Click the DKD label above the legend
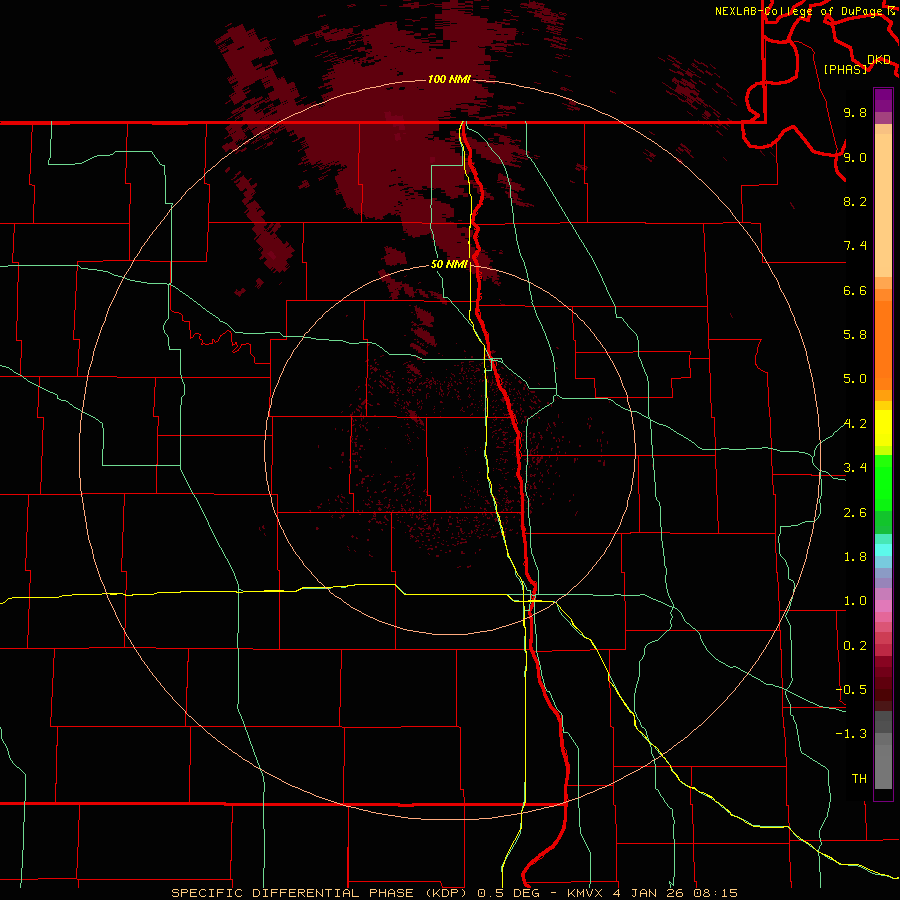This screenshot has width=900, height=900. click(879, 60)
